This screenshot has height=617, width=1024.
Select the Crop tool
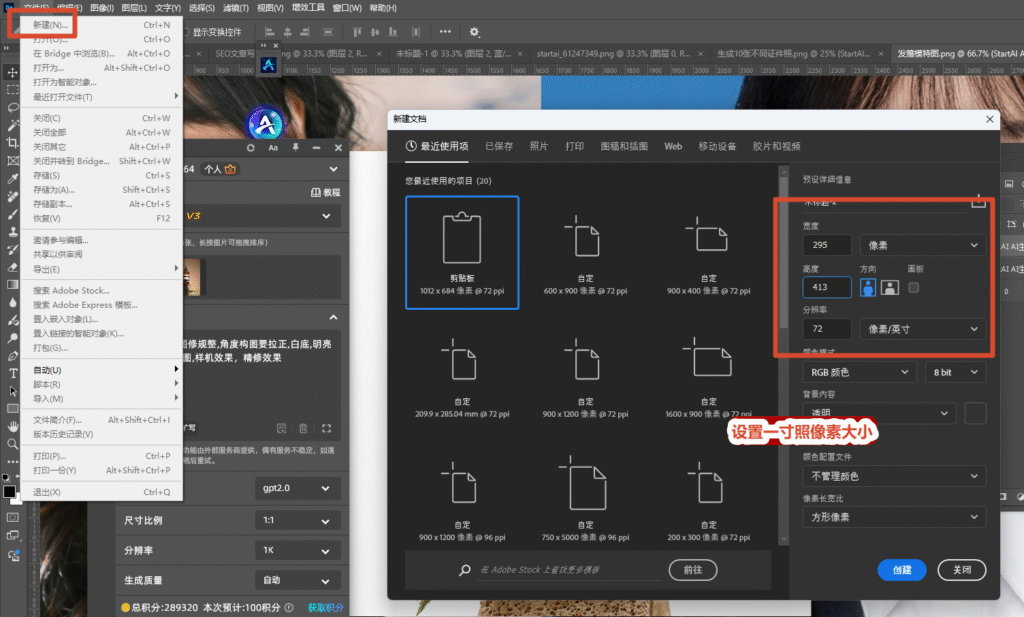(x=12, y=142)
